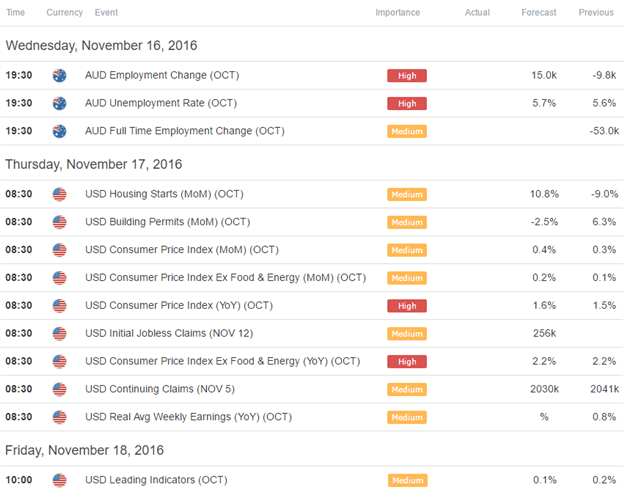Click the Australia flag beside AUD Unemployment Rate
The image size is (624, 492).
(59, 103)
